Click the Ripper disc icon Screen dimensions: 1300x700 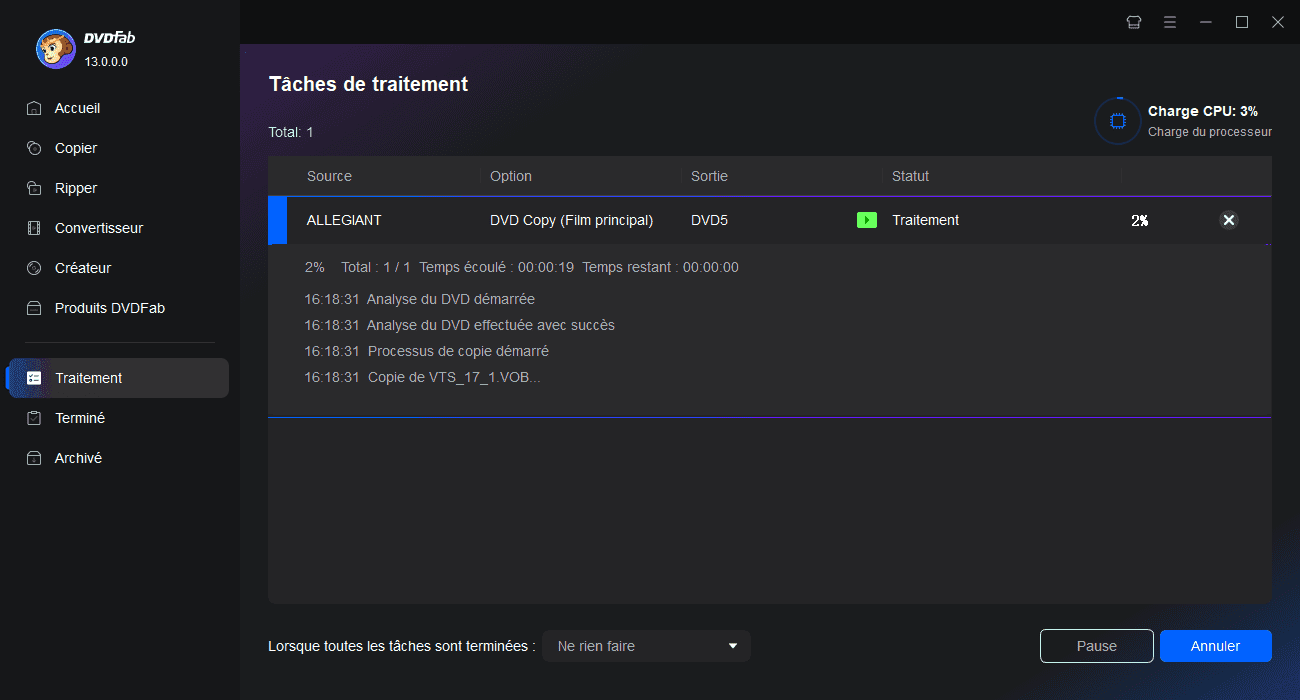[34, 188]
